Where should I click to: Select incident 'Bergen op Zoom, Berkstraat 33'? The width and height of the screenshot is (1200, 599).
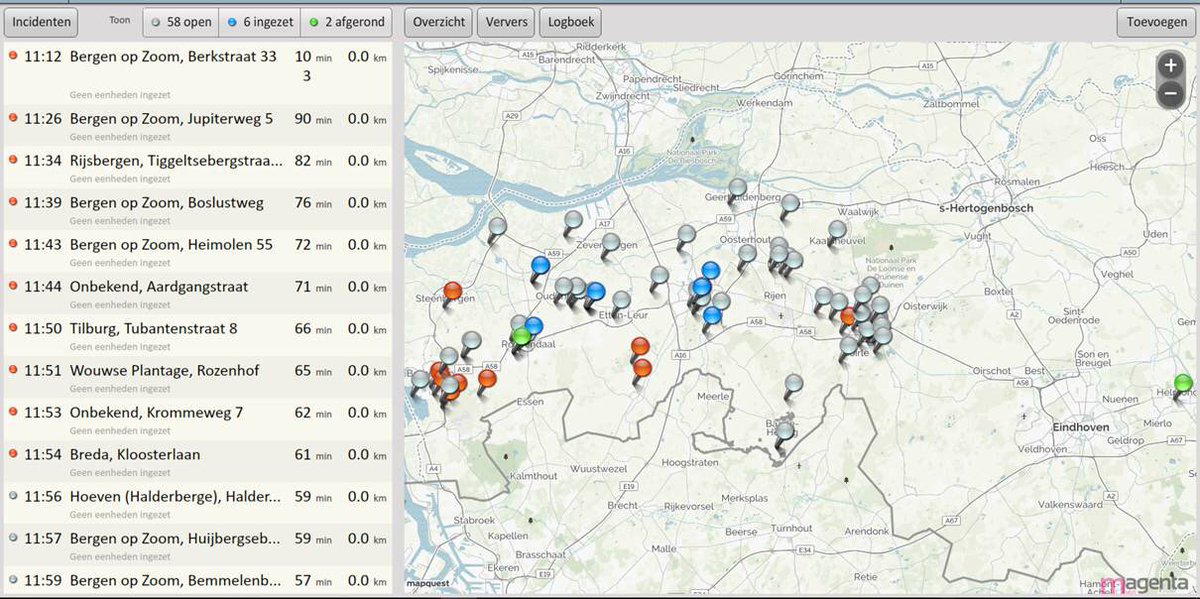(x=197, y=74)
